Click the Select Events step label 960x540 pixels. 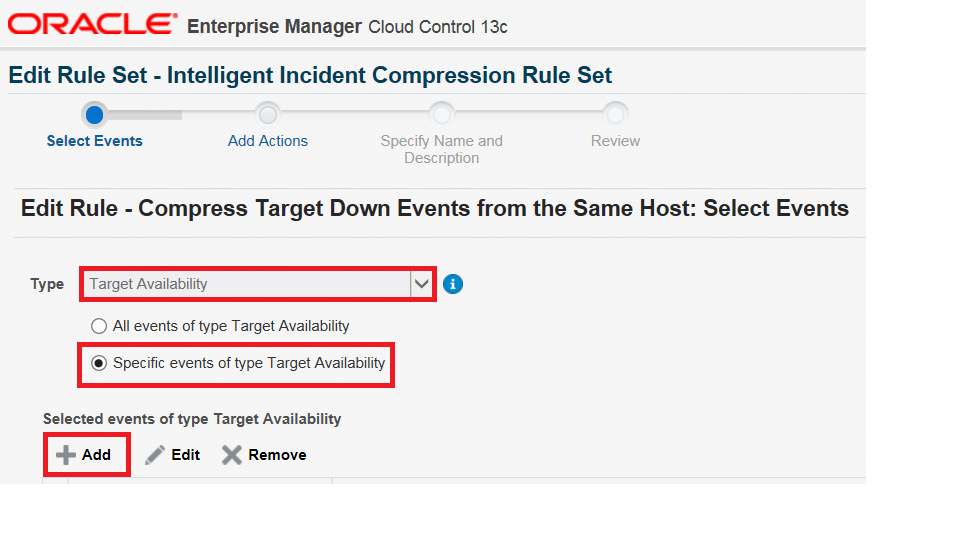tap(94, 141)
